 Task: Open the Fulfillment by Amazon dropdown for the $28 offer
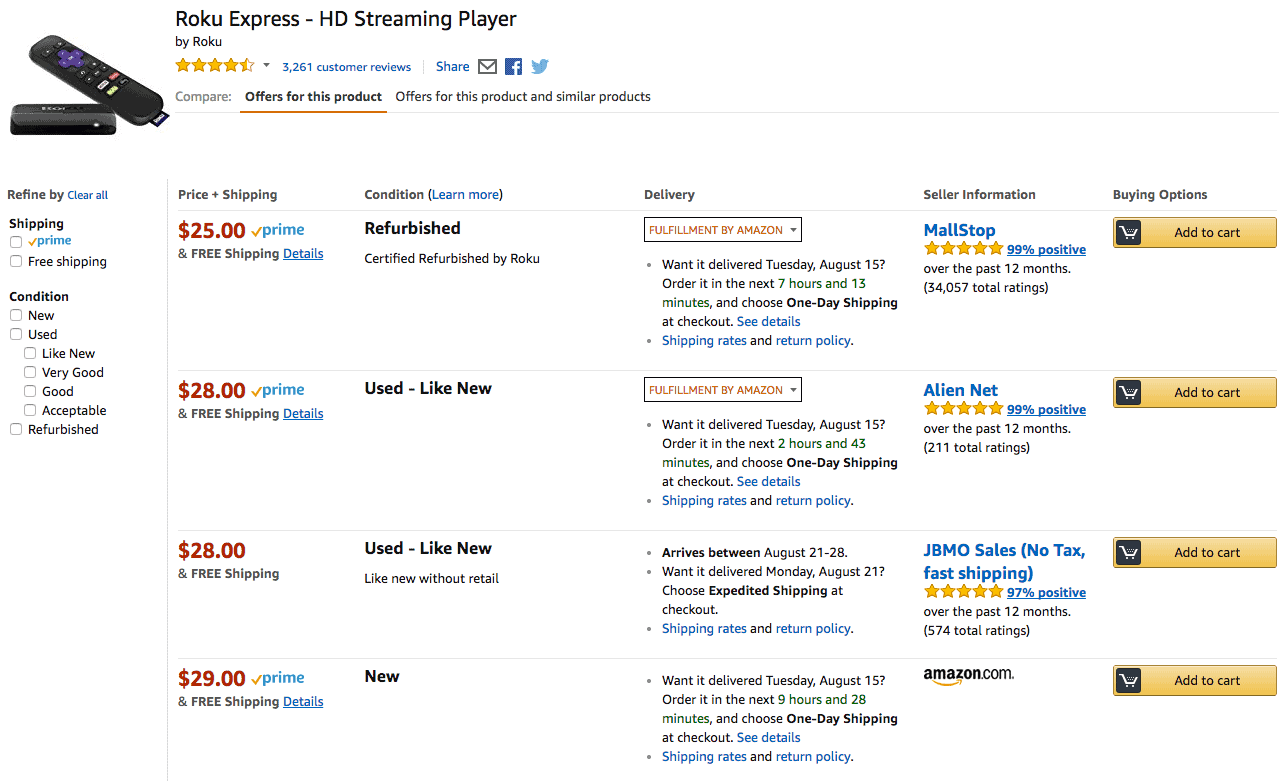click(722, 389)
